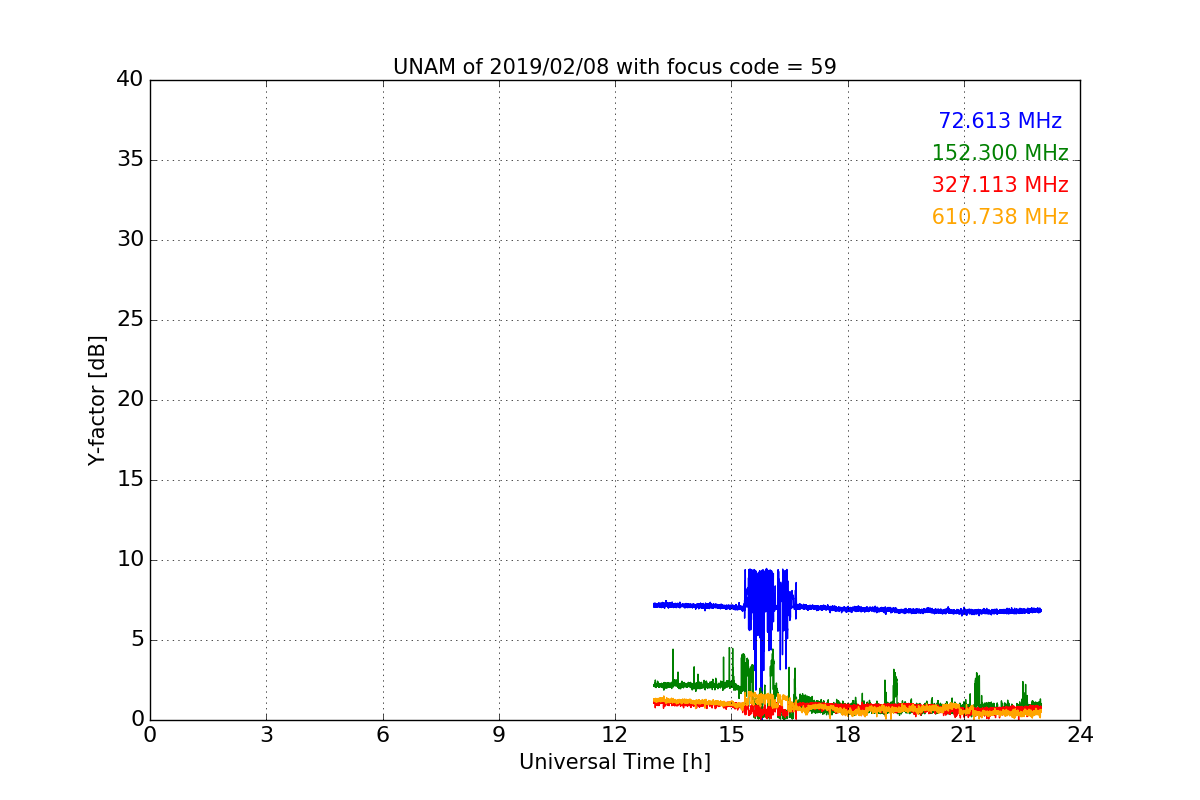Image resolution: width=1200 pixels, height=800 pixels.
Task: Select the red 327.113 MHz legend label
Action: pos(1000,185)
